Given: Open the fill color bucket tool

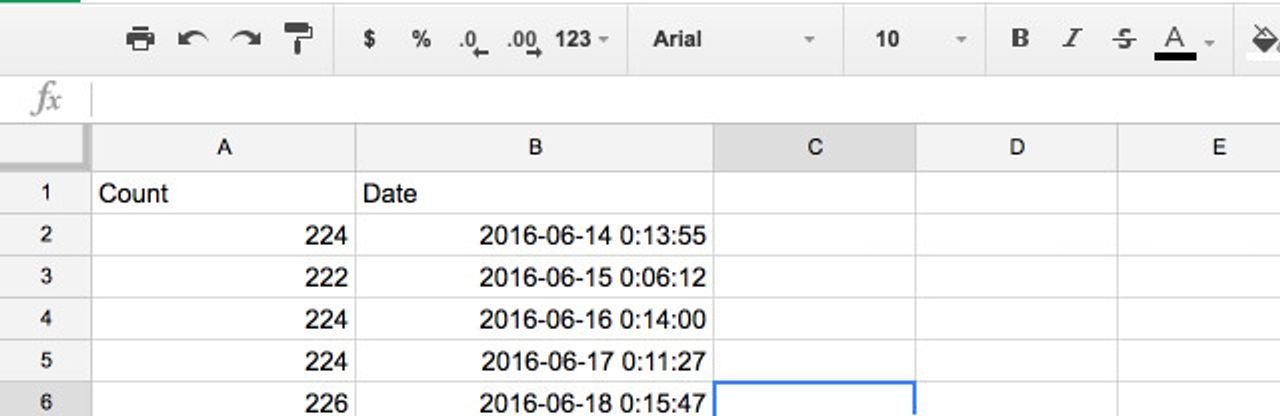Looking at the screenshot, I should coord(1264,39).
